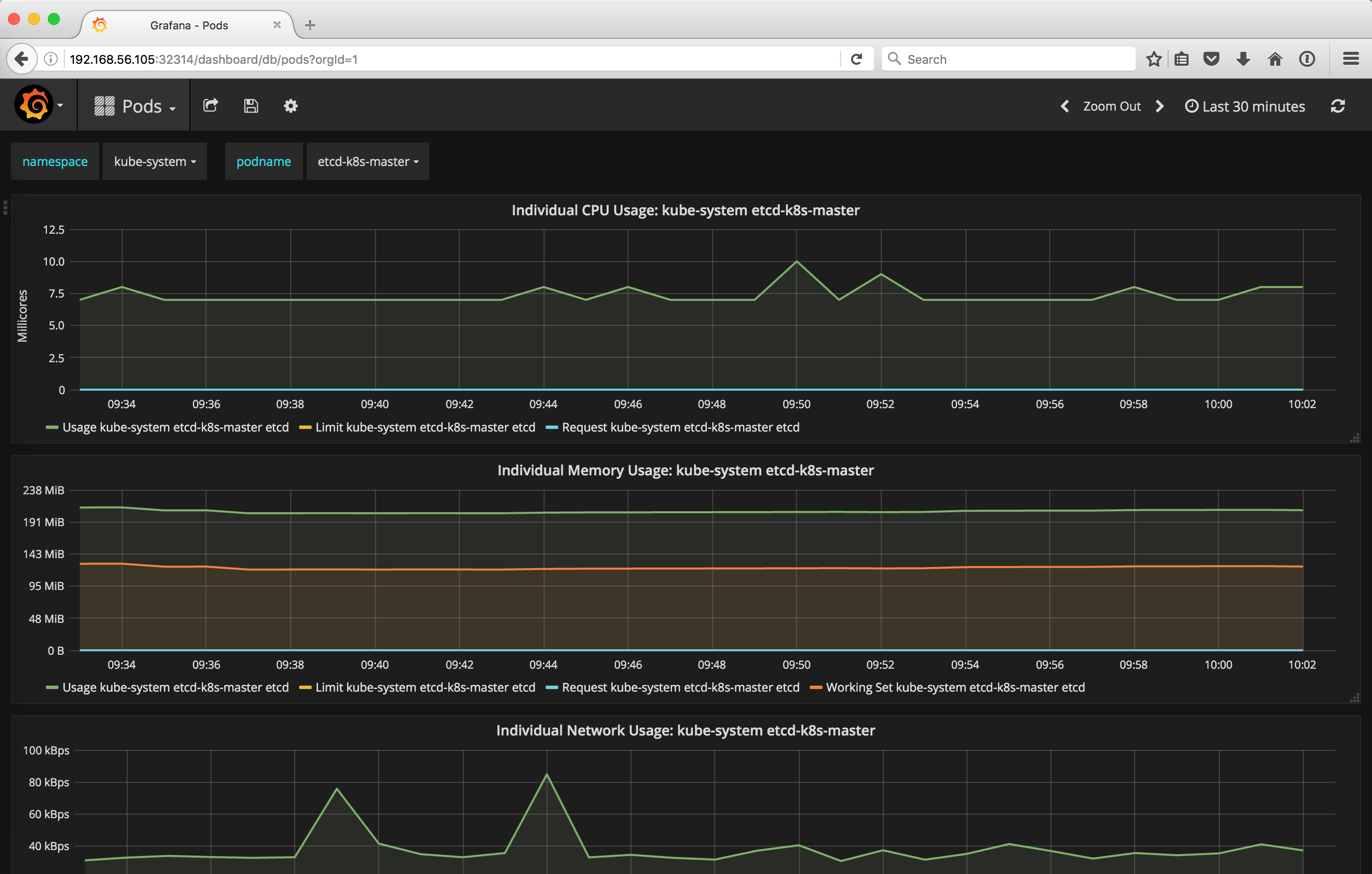Open dashboard settings gear icon
The width and height of the screenshot is (1372, 874).
(290, 106)
